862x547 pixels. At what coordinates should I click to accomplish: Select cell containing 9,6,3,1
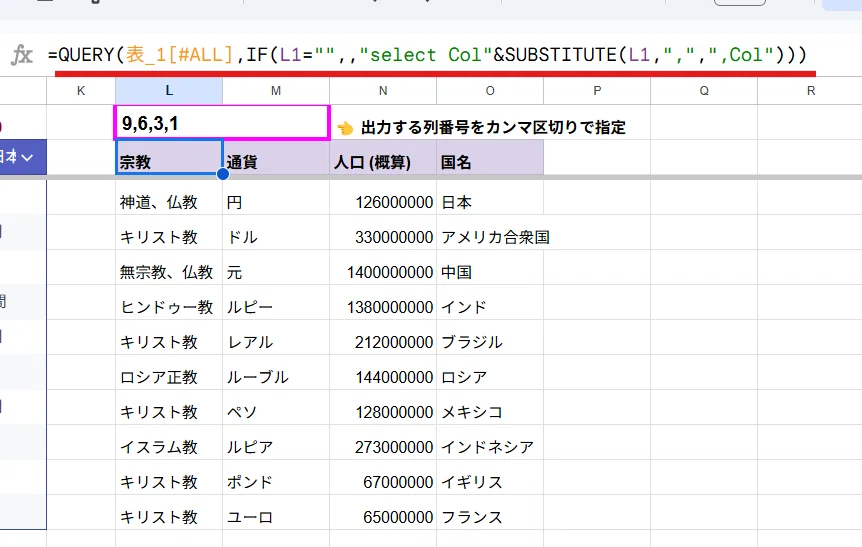click(222, 123)
